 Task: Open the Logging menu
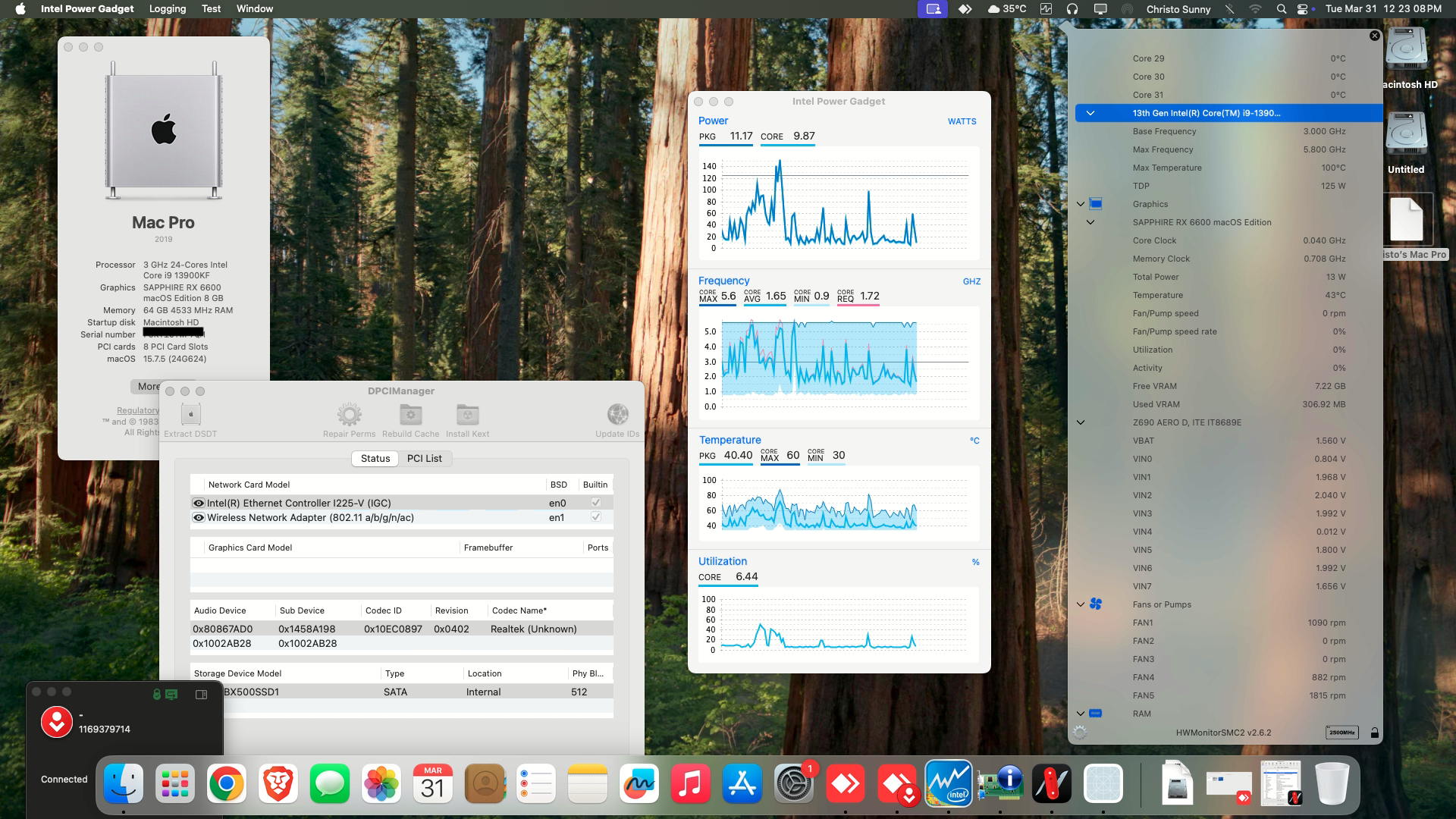[168, 9]
